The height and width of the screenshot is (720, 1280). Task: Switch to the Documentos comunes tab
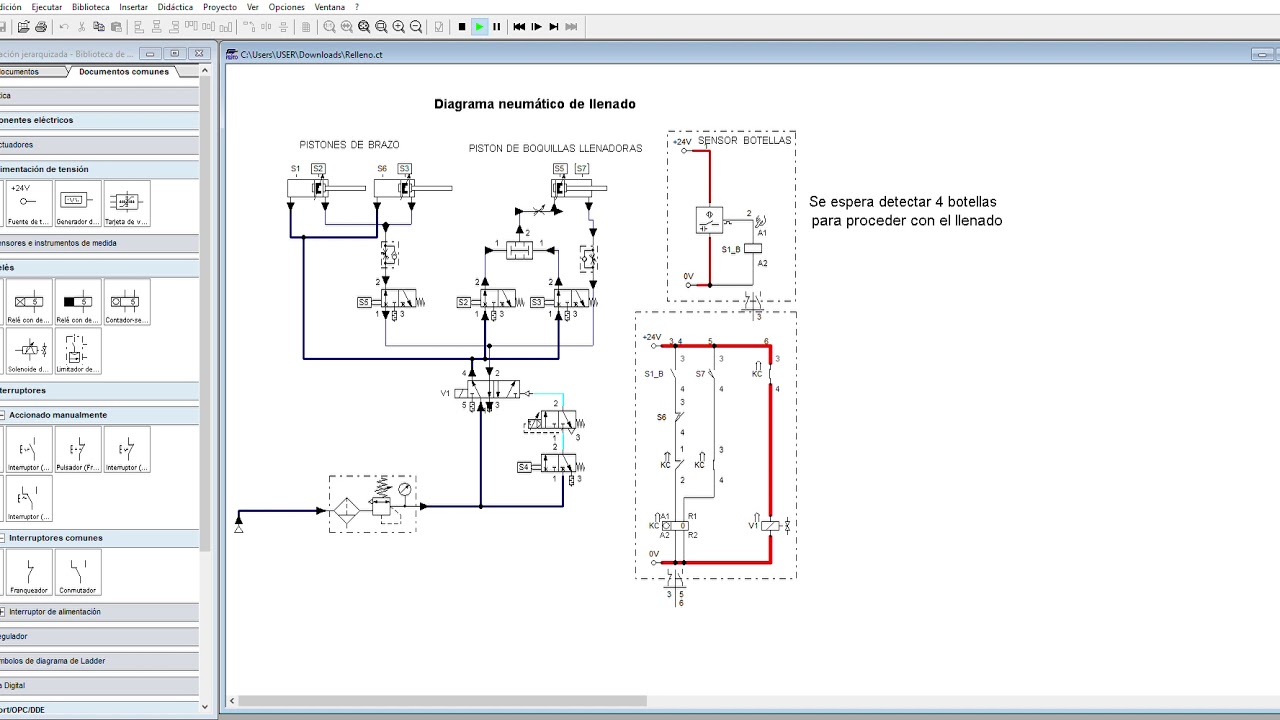(124, 72)
